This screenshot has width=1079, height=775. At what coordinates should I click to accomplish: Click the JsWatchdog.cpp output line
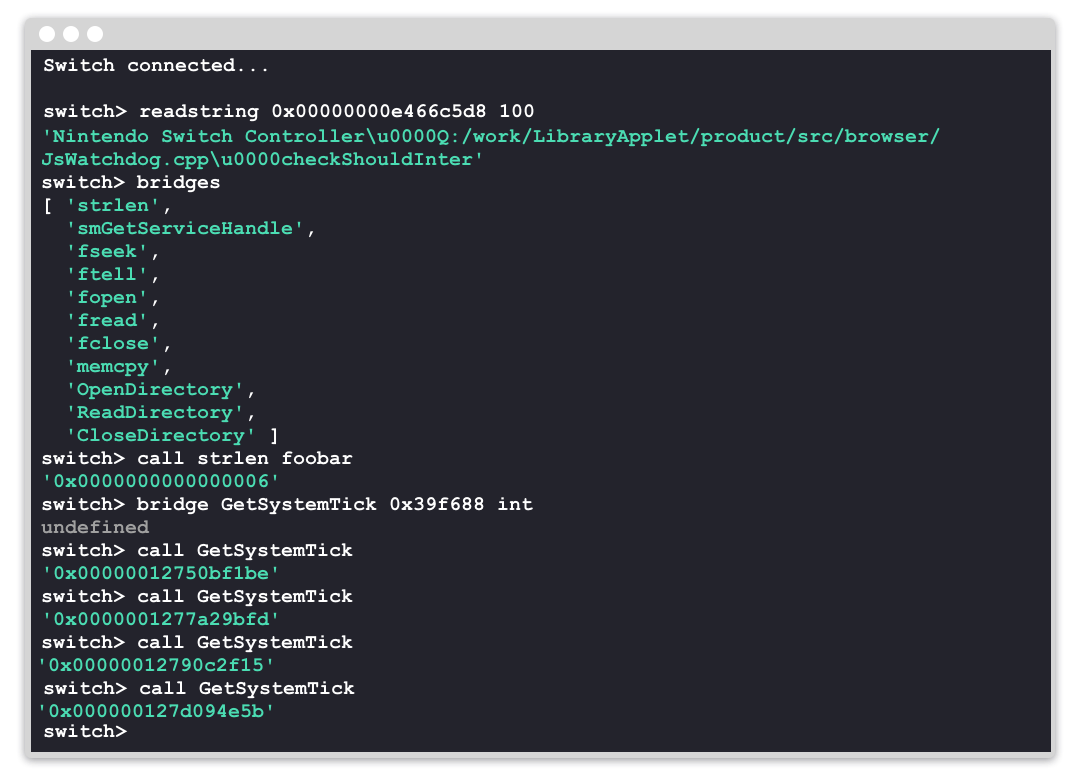262,160
